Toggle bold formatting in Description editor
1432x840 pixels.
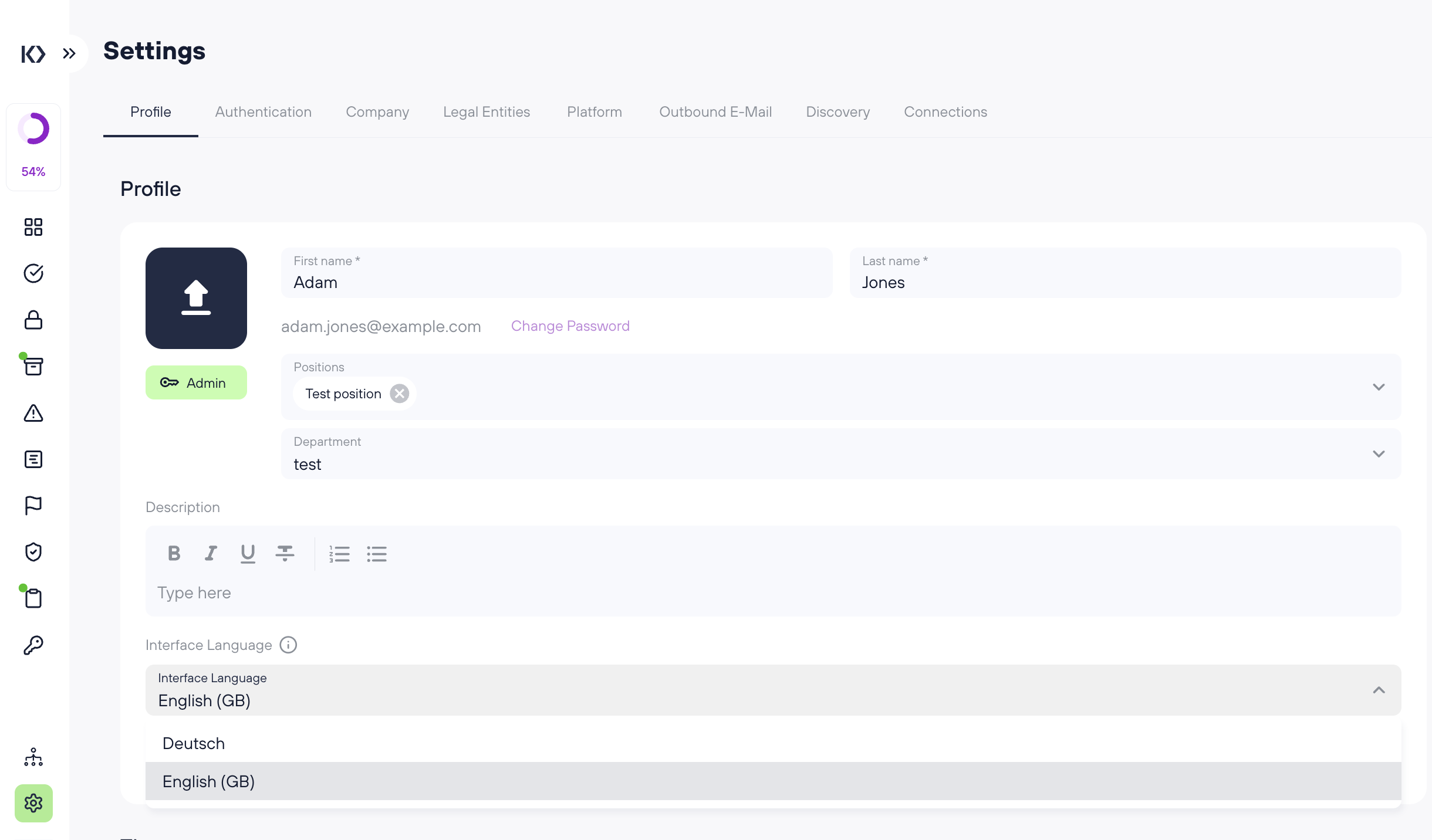coord(174,553)
